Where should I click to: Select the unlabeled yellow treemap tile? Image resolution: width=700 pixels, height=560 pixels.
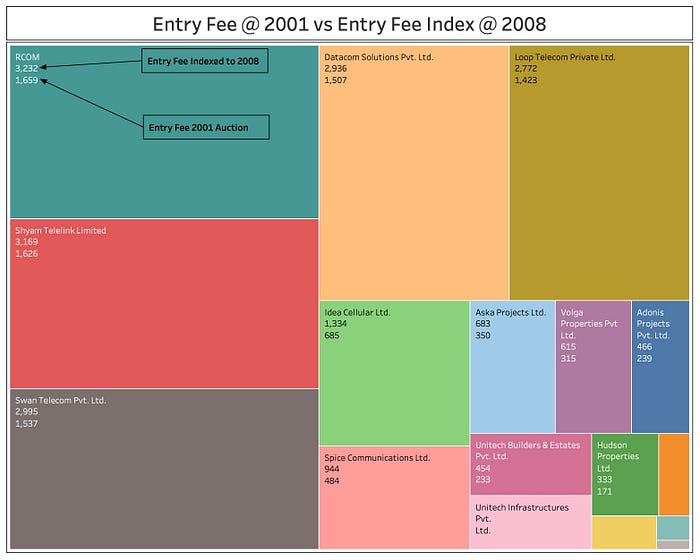pyautogui.click(x=624, y=532)
